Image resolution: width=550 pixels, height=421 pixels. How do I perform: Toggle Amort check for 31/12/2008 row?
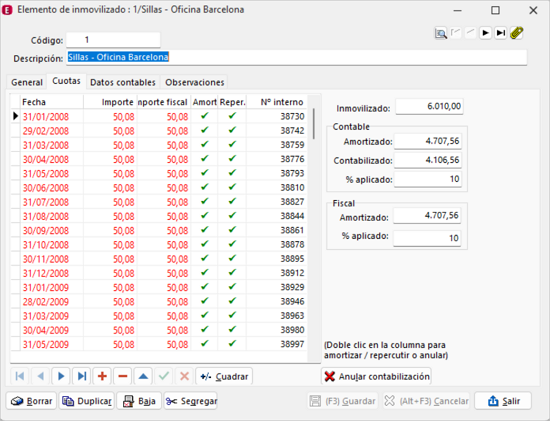pos(205,272)
